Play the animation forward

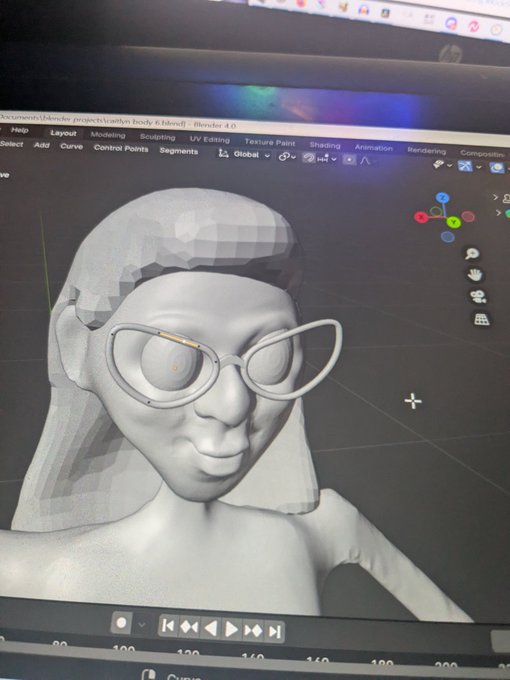click(231, 629)
